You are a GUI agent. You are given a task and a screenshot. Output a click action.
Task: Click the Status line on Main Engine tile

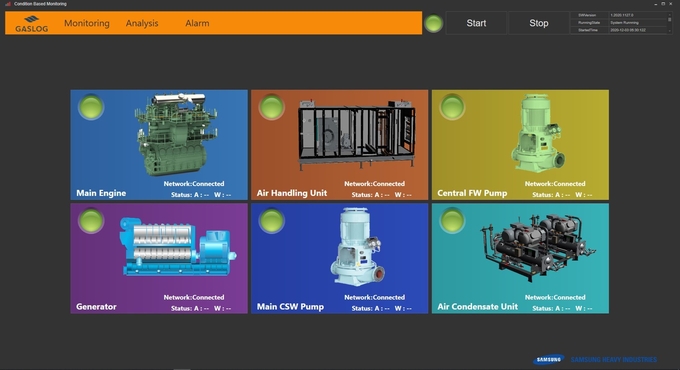(201, 195)
